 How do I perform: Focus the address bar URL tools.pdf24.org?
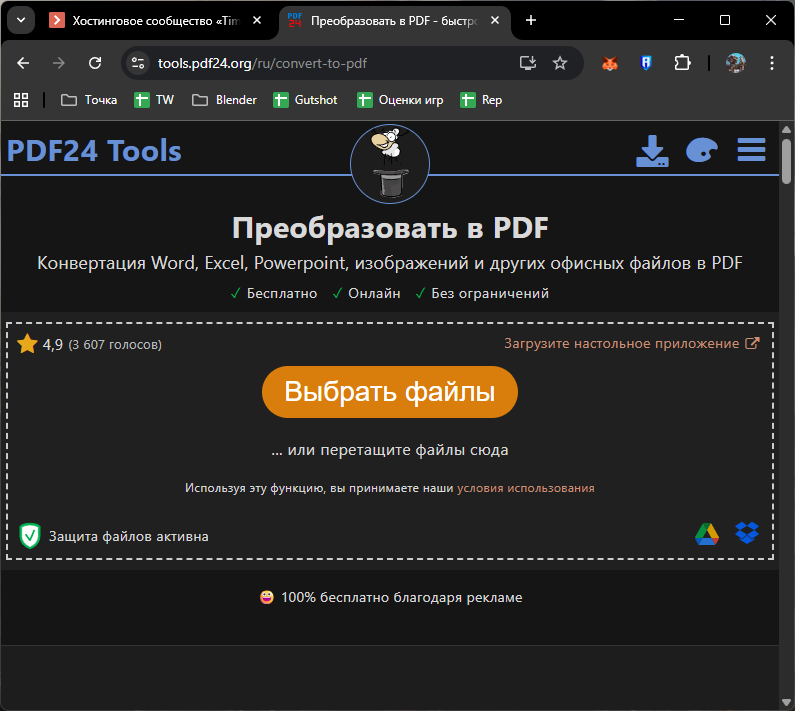pyautogui.click(x=262, y=63)
